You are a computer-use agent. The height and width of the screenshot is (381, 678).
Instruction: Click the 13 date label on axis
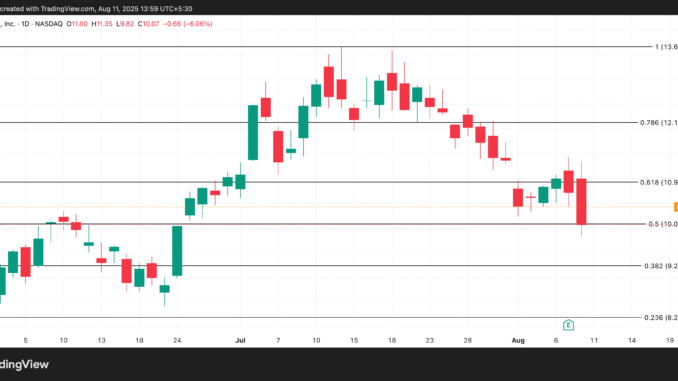pos(101,340)
